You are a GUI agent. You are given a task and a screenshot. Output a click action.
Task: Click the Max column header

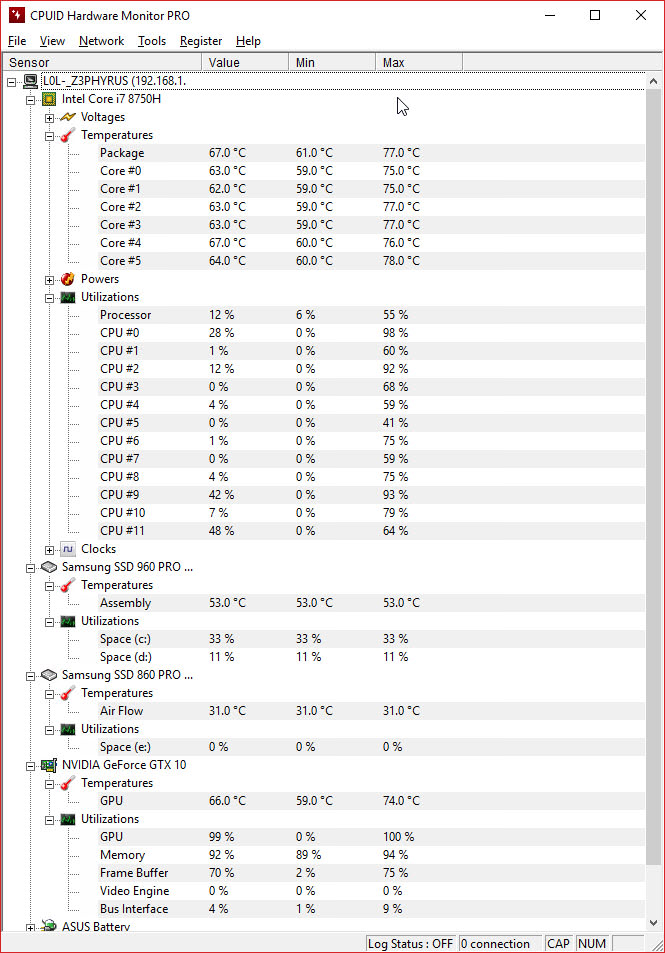tap(419, 62)
